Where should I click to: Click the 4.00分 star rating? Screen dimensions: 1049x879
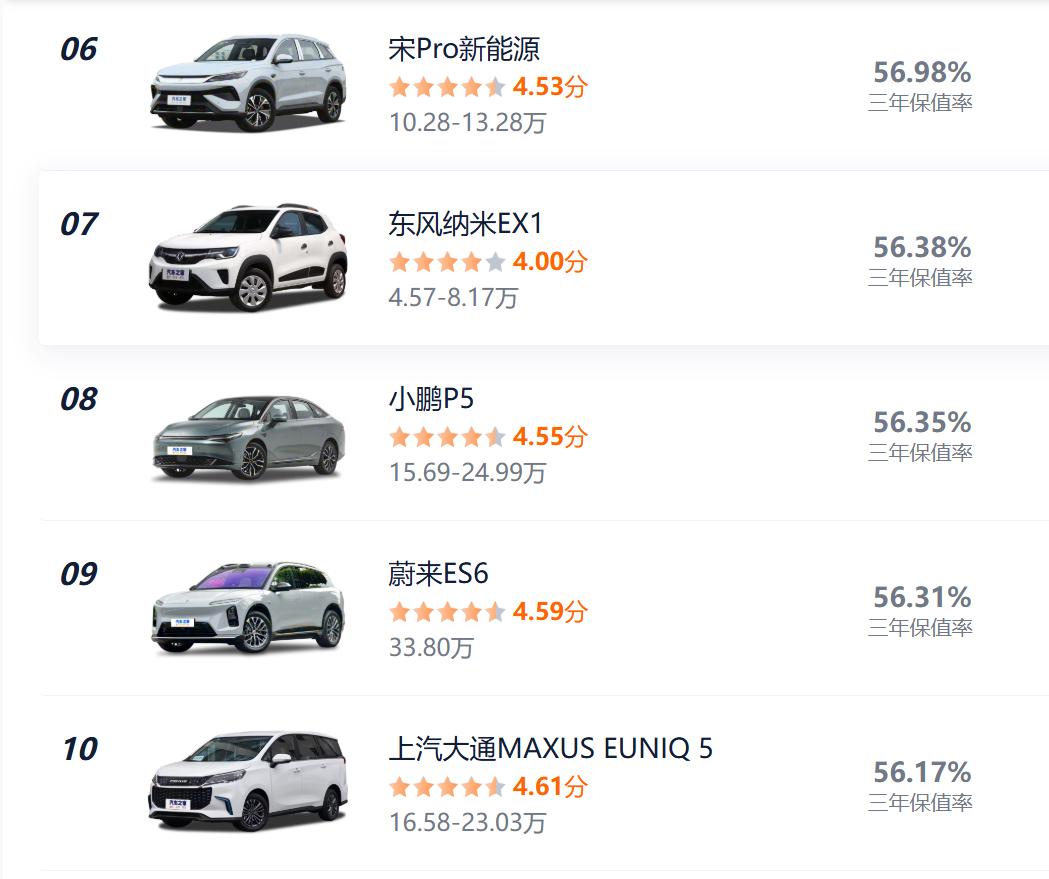488,262
